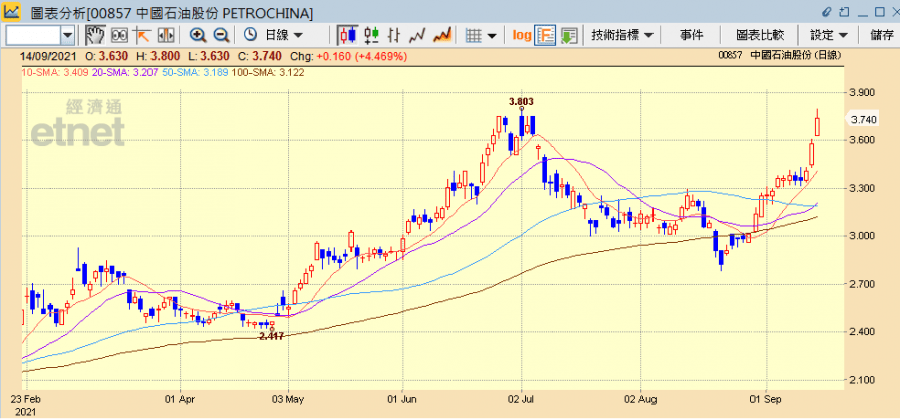Click the 3.740 current price tag
The height and width of the screenshot is (420, 900).
tap(863, 120)
